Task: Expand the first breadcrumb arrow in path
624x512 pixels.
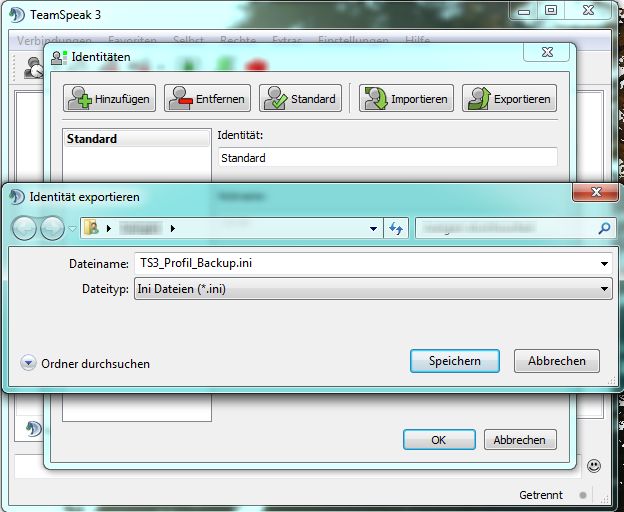Action: point(109,228)
